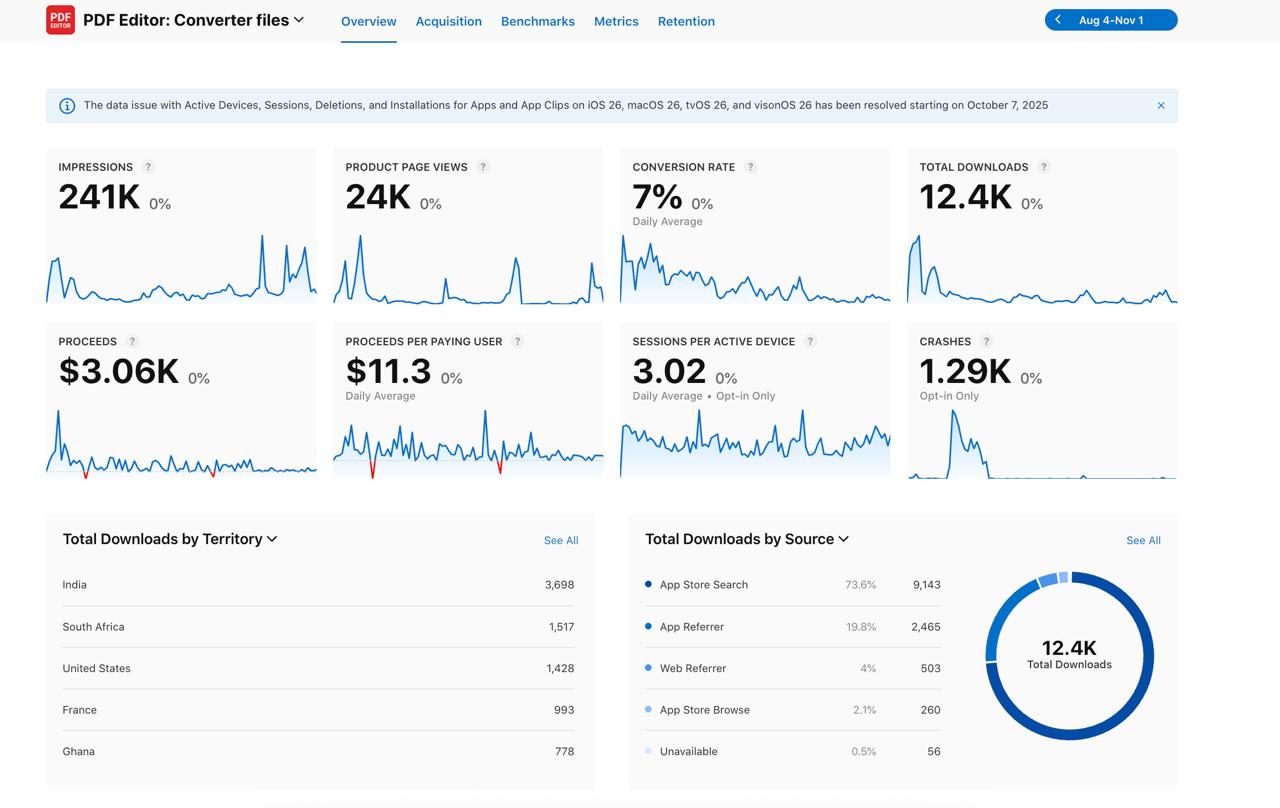The height and width of the screenshot is (808, 1280).
Task: Open the Retention tab
Action: coord(686,21)
